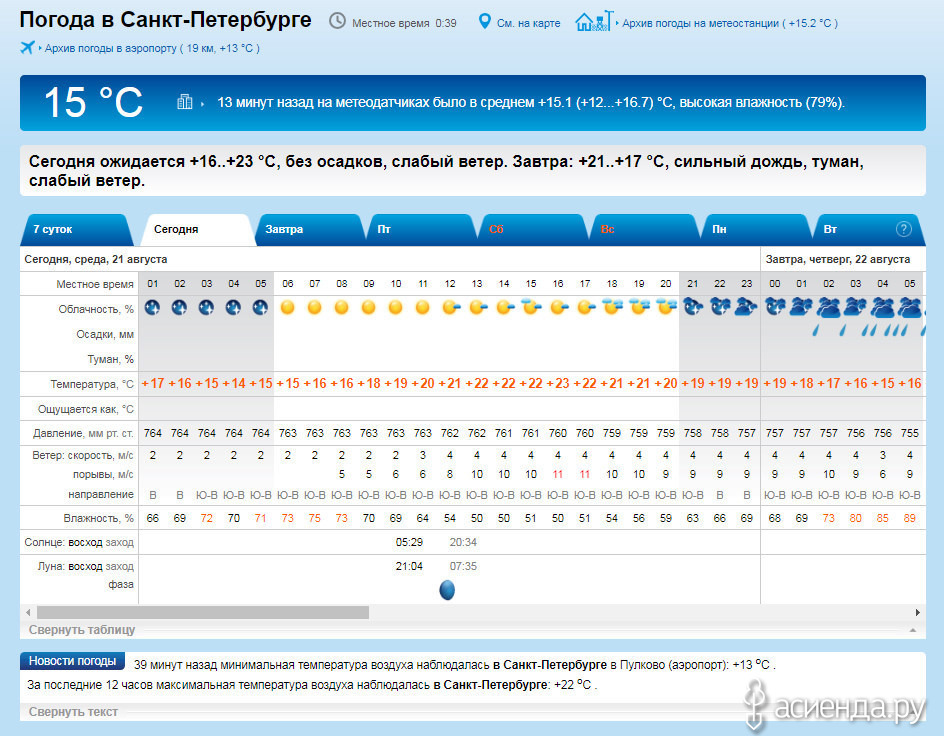Click the 'Температура, °C' row label
The image size is (944, 736).
(92, 384)
